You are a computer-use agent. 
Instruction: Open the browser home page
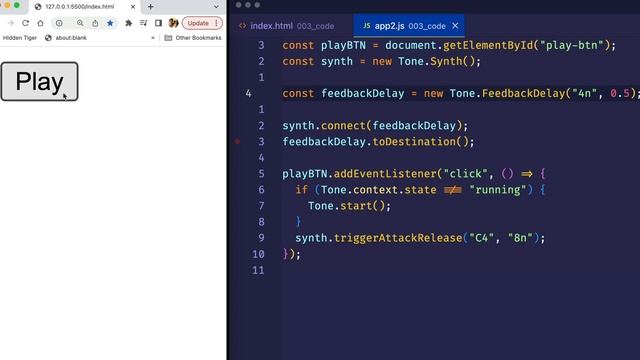40,23
